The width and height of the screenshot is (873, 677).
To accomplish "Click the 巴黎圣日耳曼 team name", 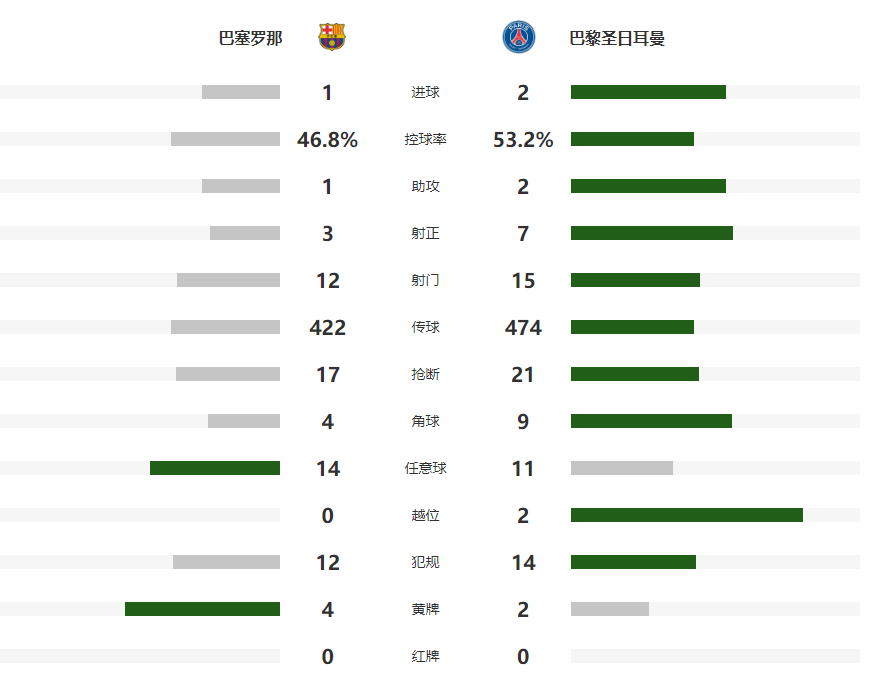I will [x=617, y=39].
